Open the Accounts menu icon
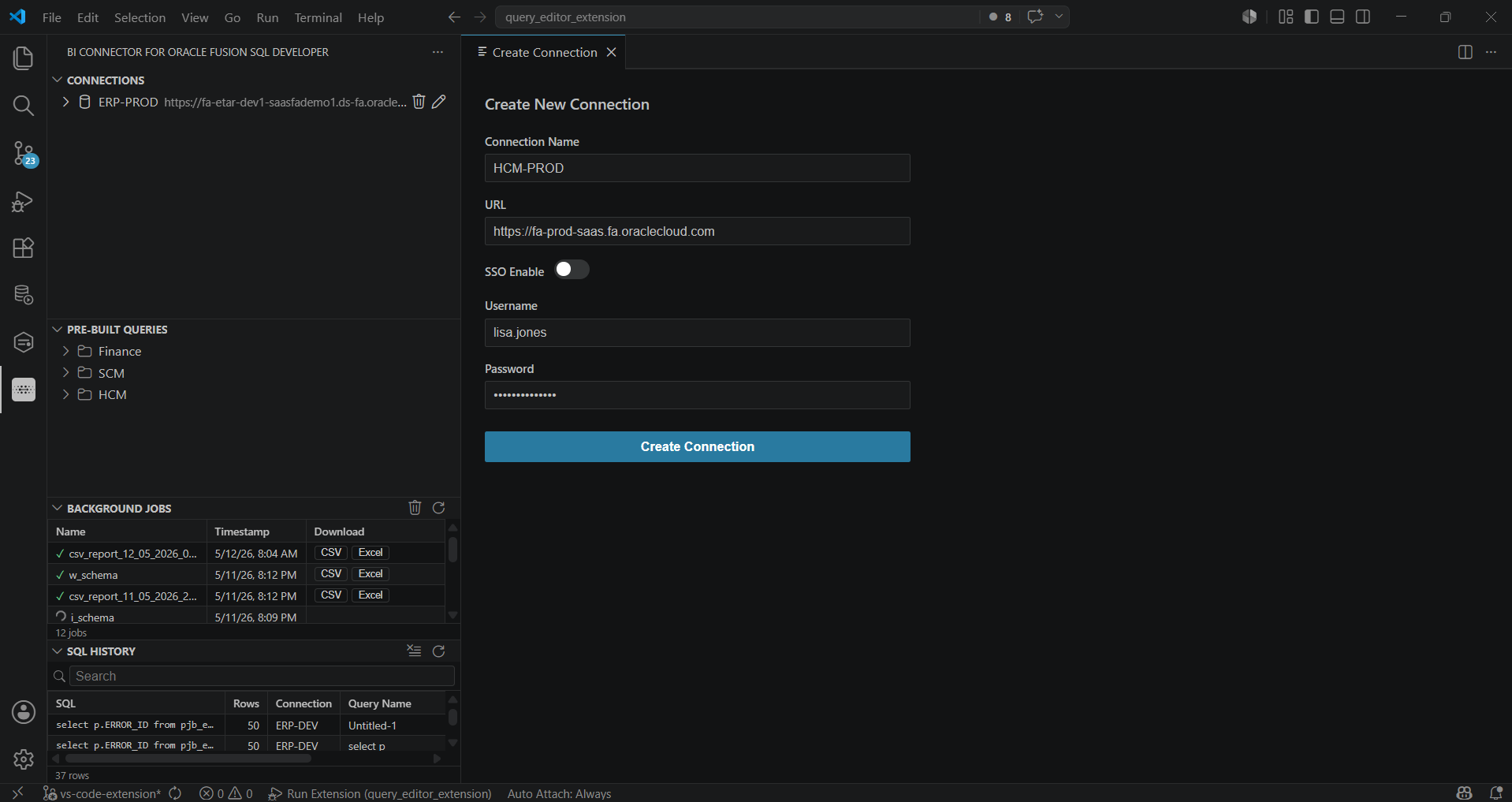 24,712
